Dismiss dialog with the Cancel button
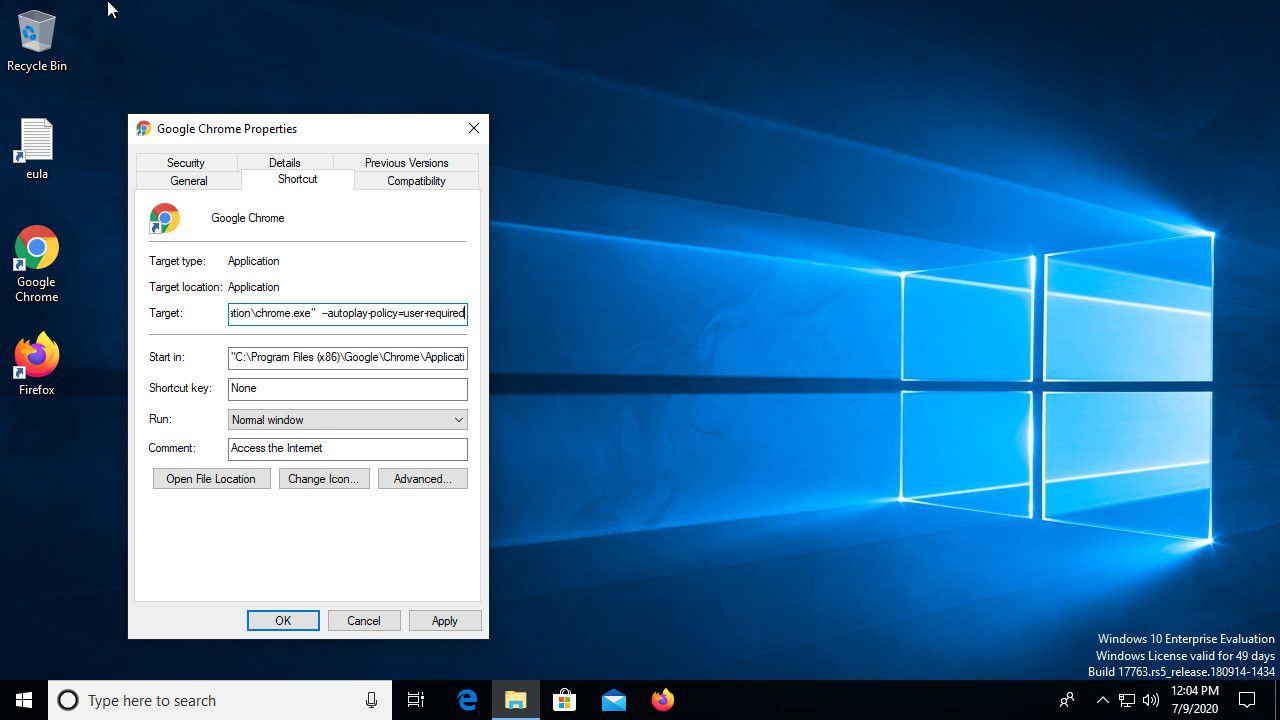The width and height of the screenshot is (1280, 720). 364,621
